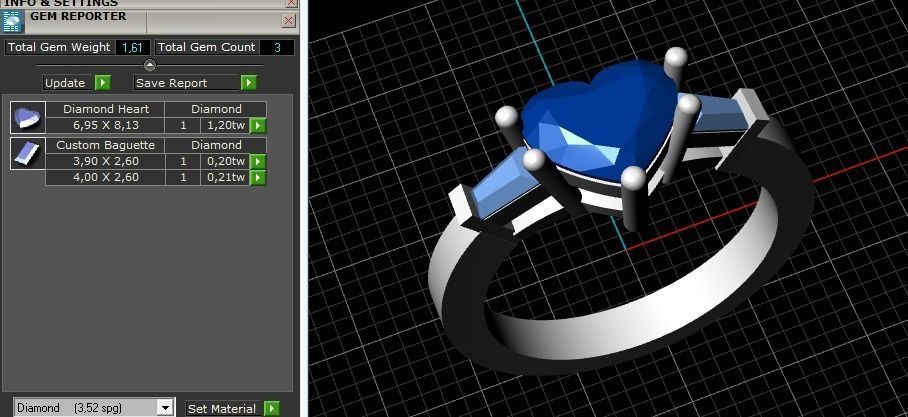Click green arrow beside 0,20tw

click(258, 162)
